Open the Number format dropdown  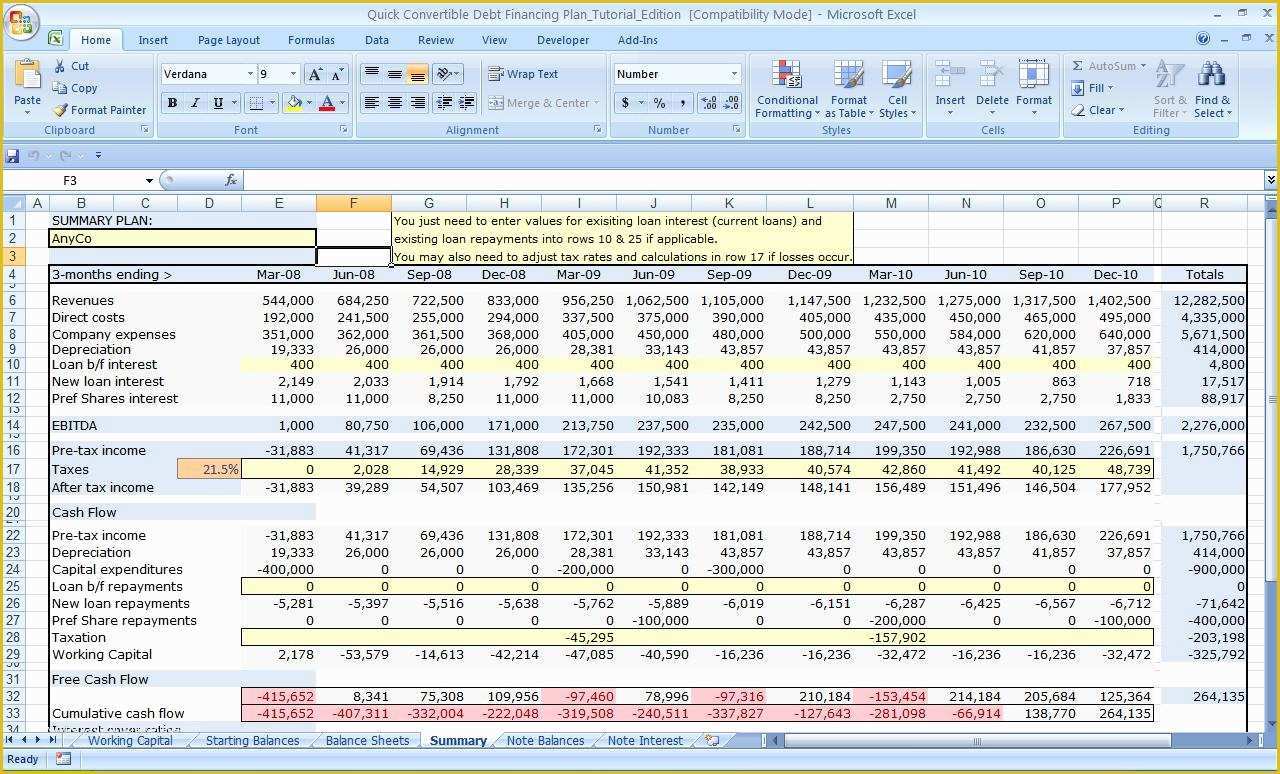(734, 74)
